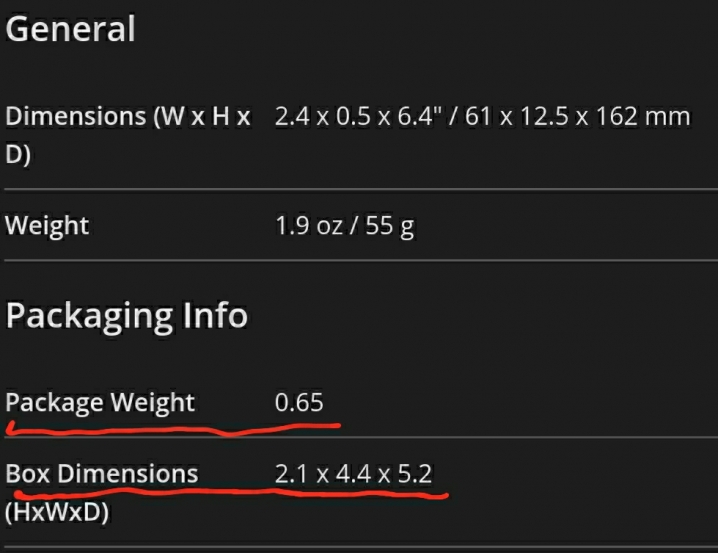Click the (HxWxD) label text
720x553 pixels.
pyautogui.click(x=57, y=512)
